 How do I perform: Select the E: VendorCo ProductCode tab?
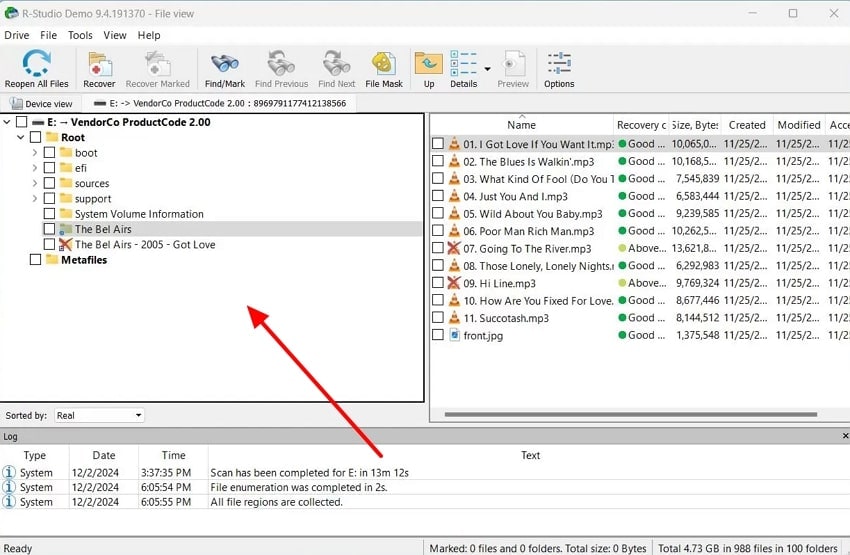(x=221, y=104)
